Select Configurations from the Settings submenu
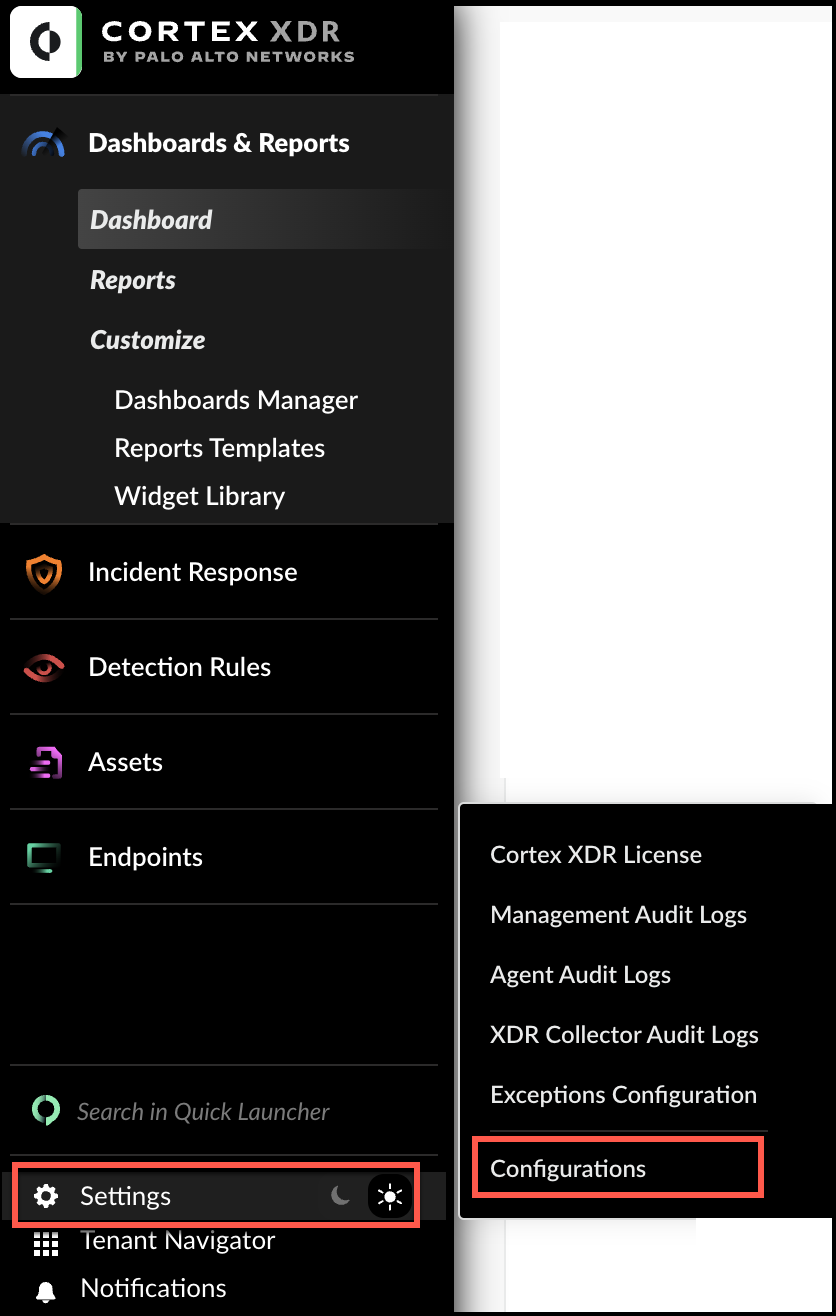836x1316 pixels. pos(568,1168)
